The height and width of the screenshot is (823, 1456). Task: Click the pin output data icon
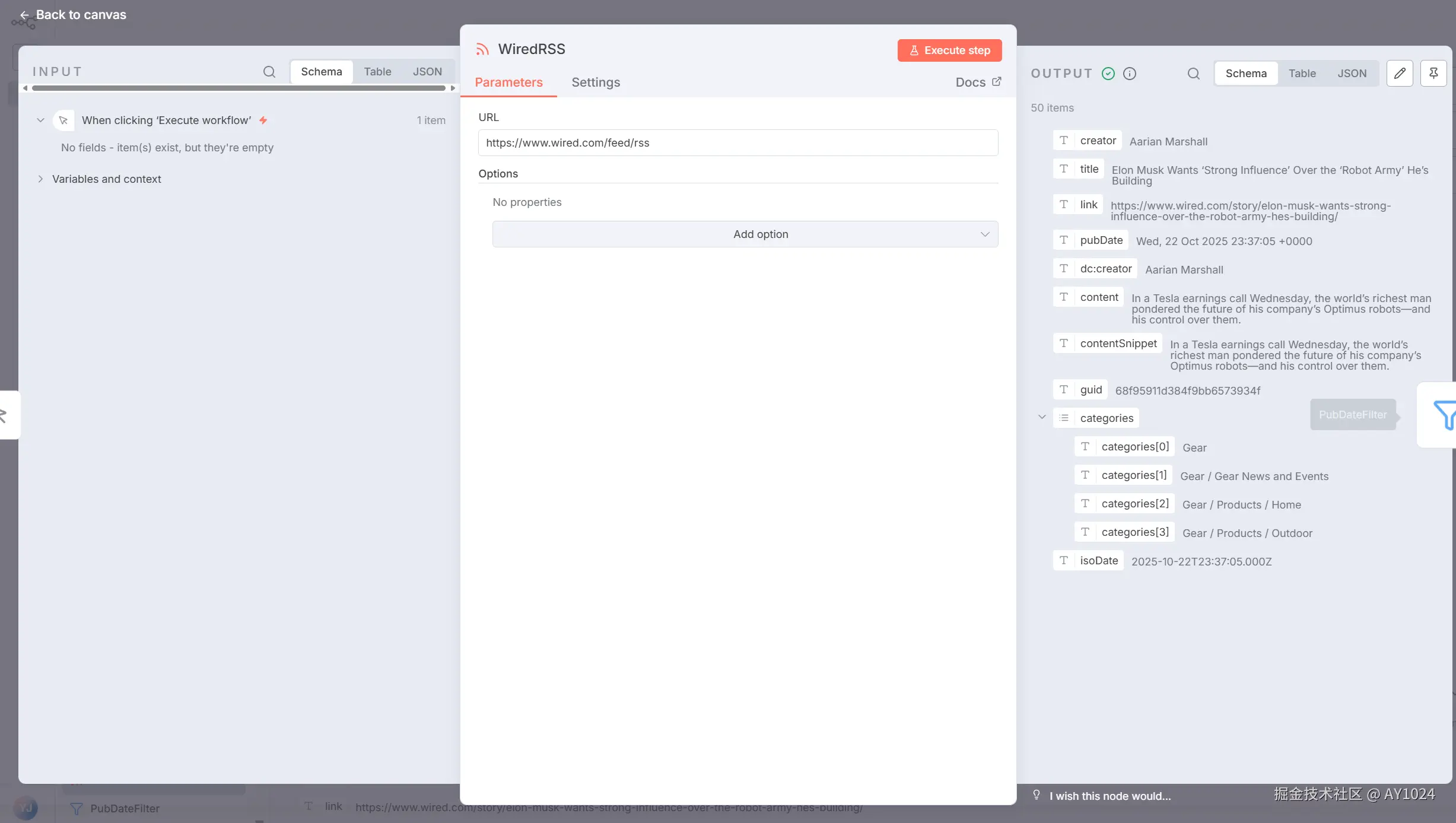(1433, 74)
